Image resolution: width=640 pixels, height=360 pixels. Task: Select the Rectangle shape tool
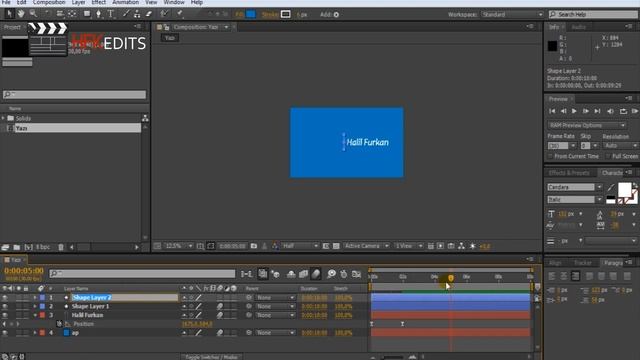pos(87,14)
